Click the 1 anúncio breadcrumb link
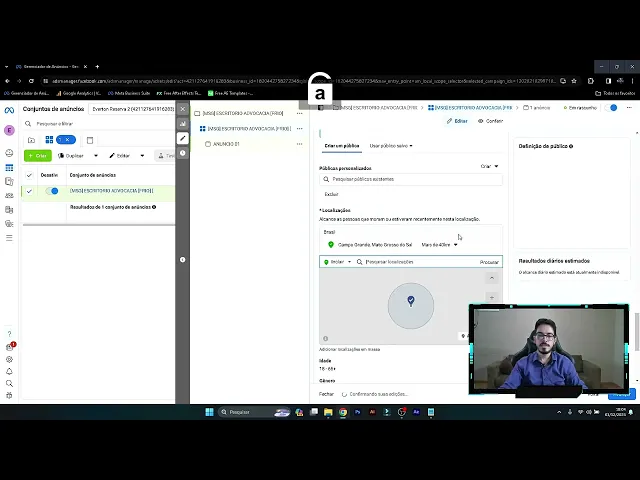Image resolution: width=640 pixels, height=480 pixels. point(539,108)
